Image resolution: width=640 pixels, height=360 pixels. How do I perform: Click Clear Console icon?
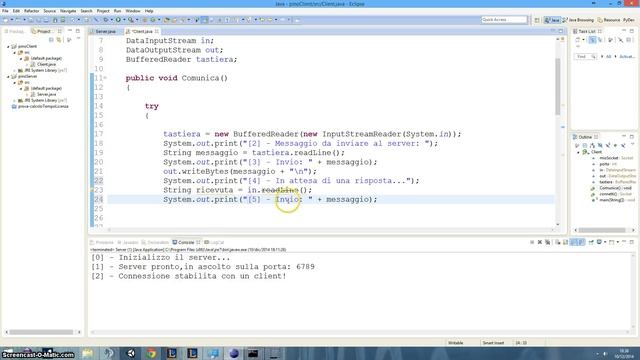tap(558, 242)
